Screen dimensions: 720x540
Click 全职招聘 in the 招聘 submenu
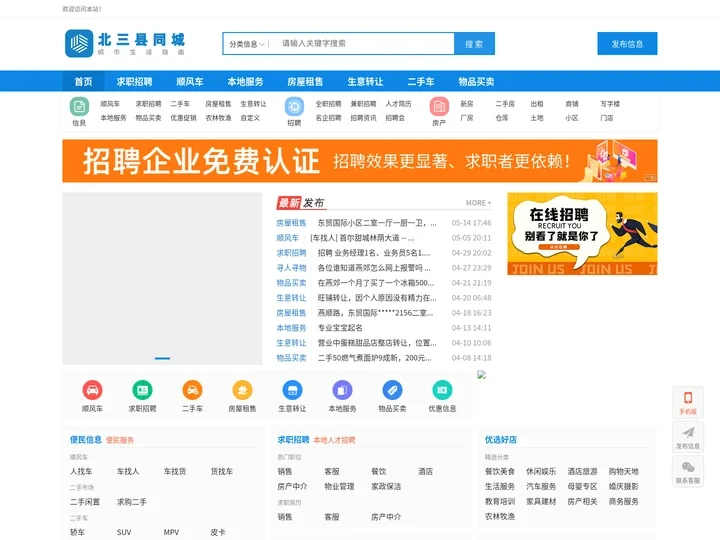[x=328, y=104]
